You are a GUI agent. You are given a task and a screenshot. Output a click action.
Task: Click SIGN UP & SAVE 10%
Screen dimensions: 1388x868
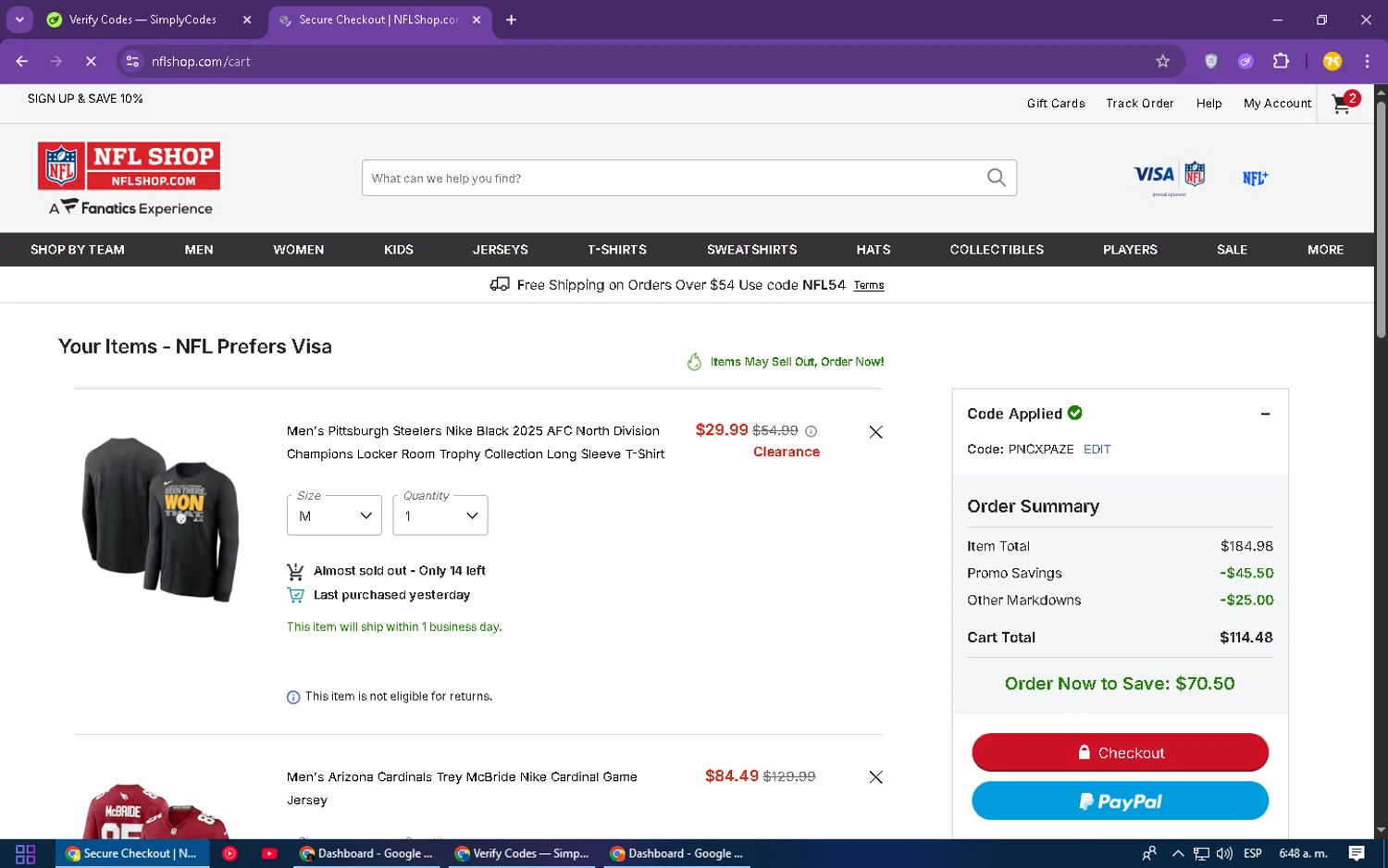tap(85, 98)
